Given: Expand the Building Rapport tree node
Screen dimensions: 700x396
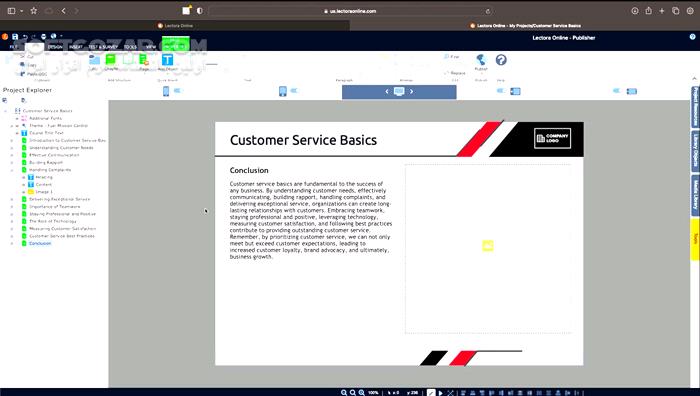Looking at the screenshot, I should pos(12,163).
